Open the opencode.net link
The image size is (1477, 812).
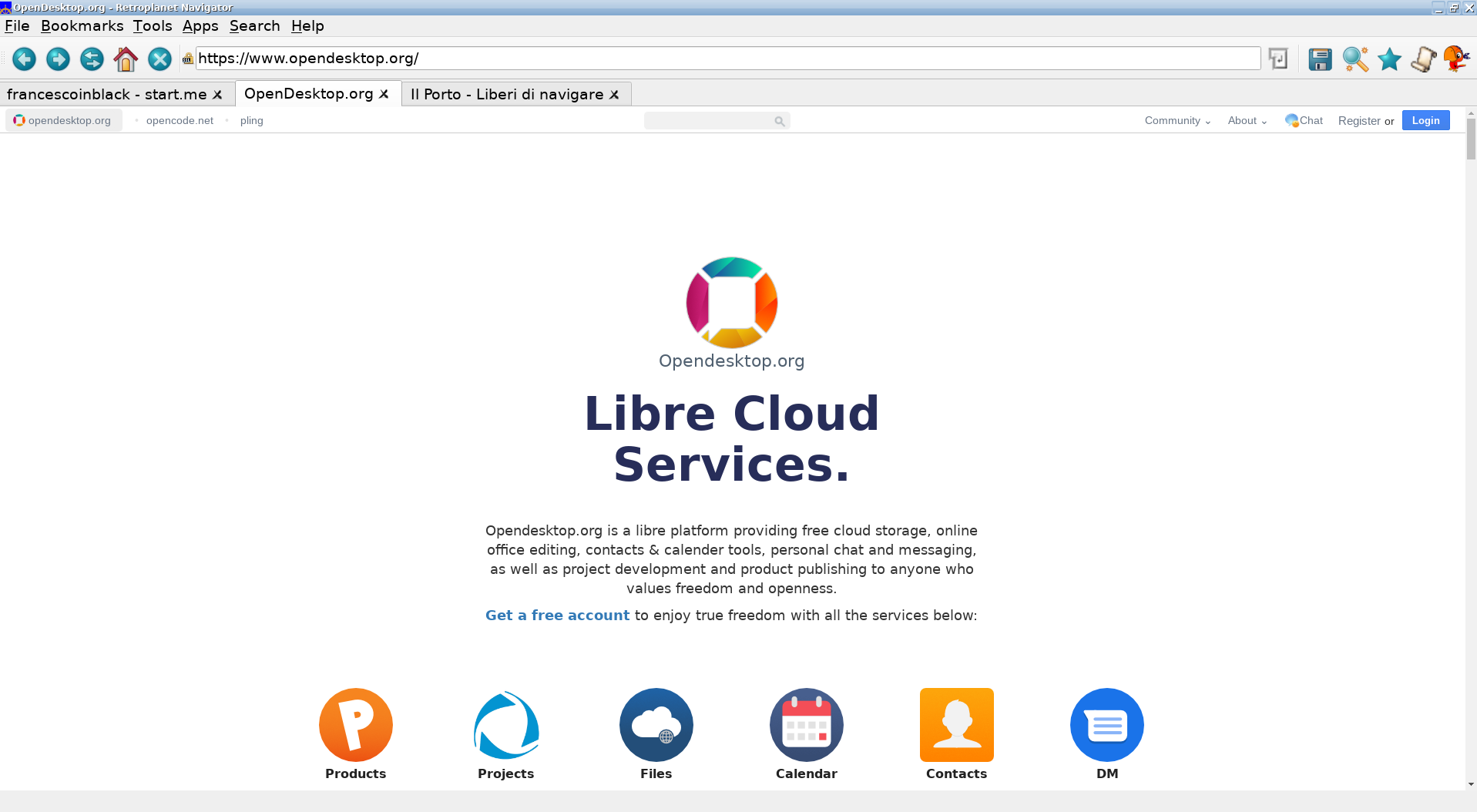(x=180, y=120)
